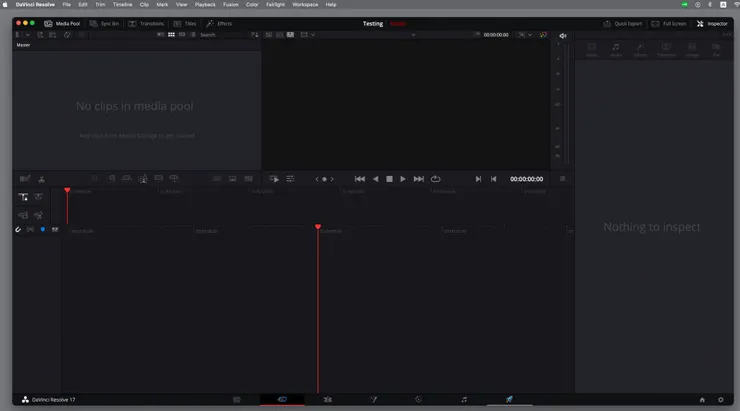Screen dimensions: 740x411
Task: Open the Mark menu
Action: click(x=162, y=5)
